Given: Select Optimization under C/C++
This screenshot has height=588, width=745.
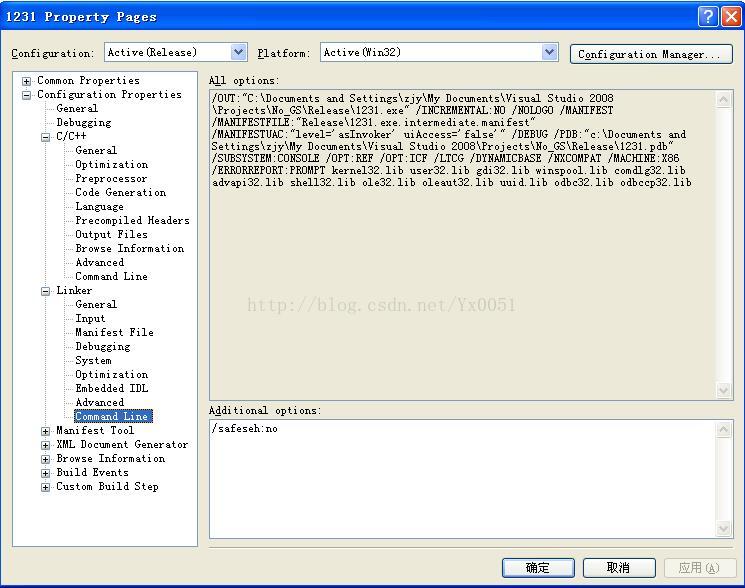Looking at the screenshot, I should tap(112, 164).
